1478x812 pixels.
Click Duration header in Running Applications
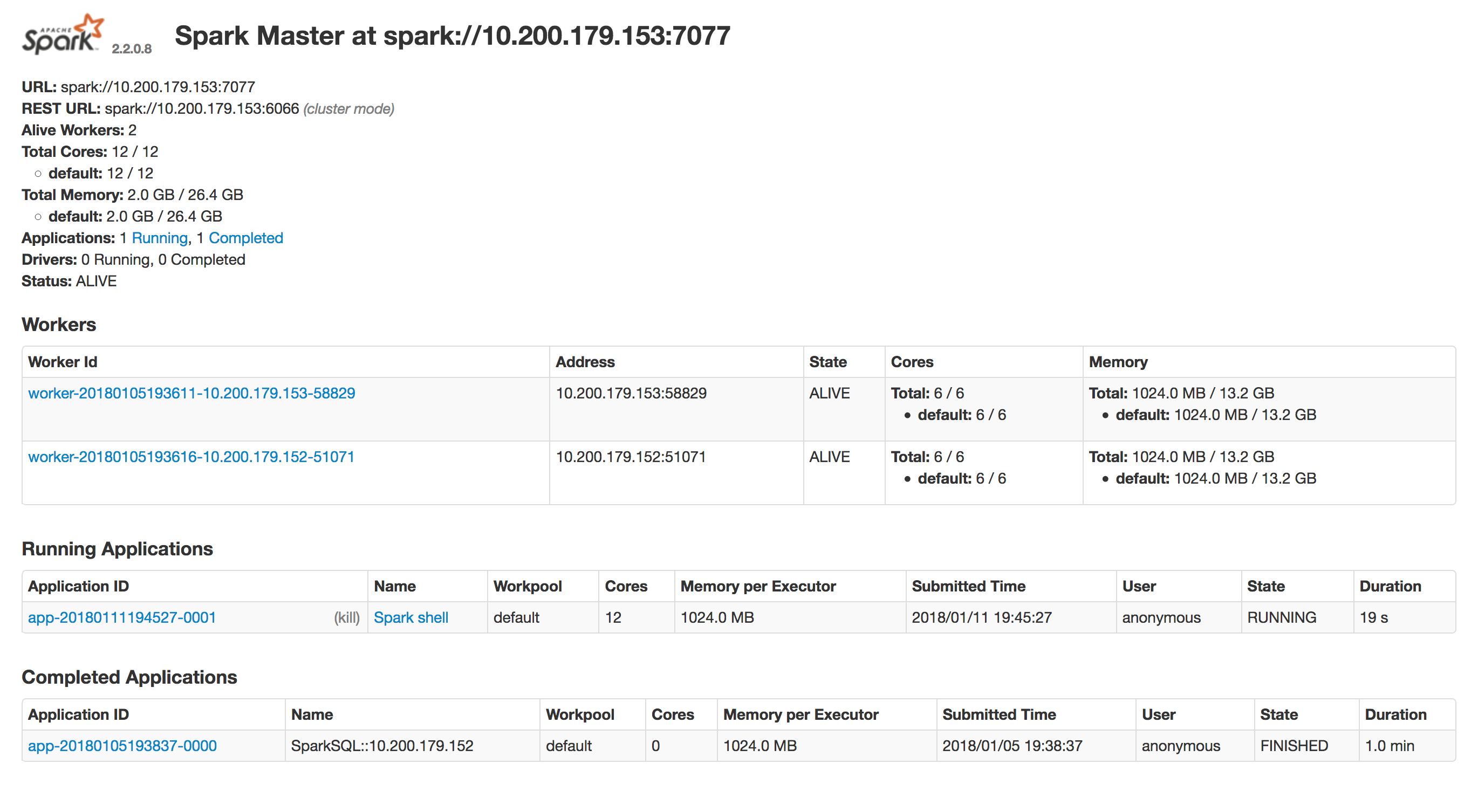(x=1390, y=586)
